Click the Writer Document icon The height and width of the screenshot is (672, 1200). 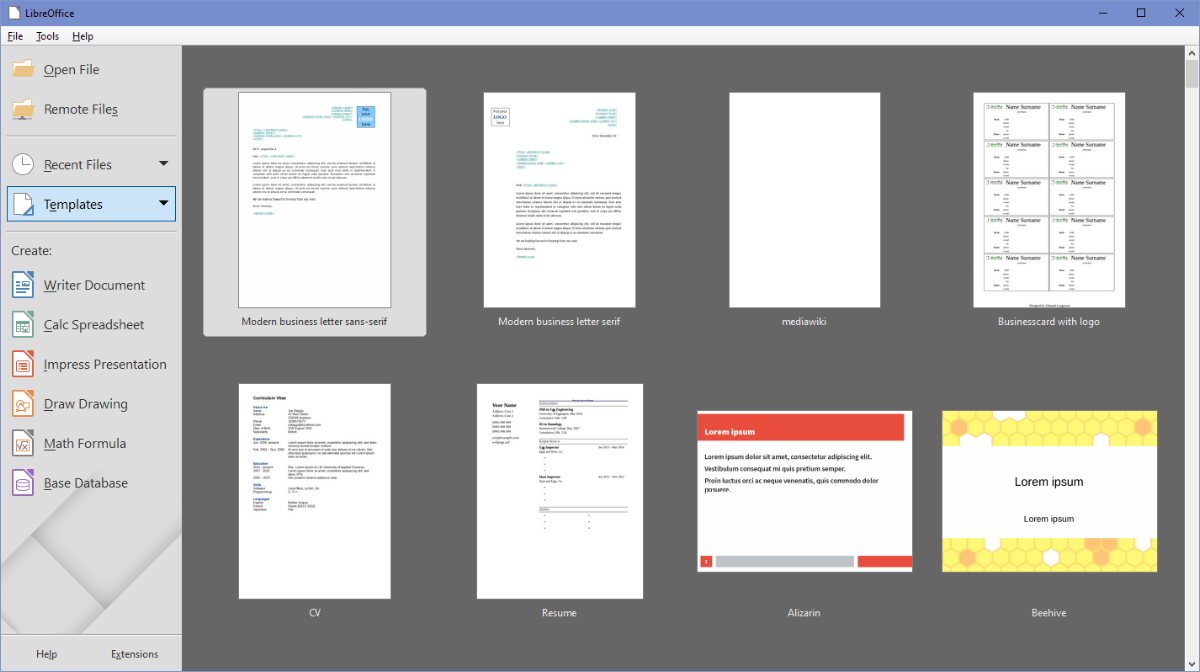click(x=23, y=285)
